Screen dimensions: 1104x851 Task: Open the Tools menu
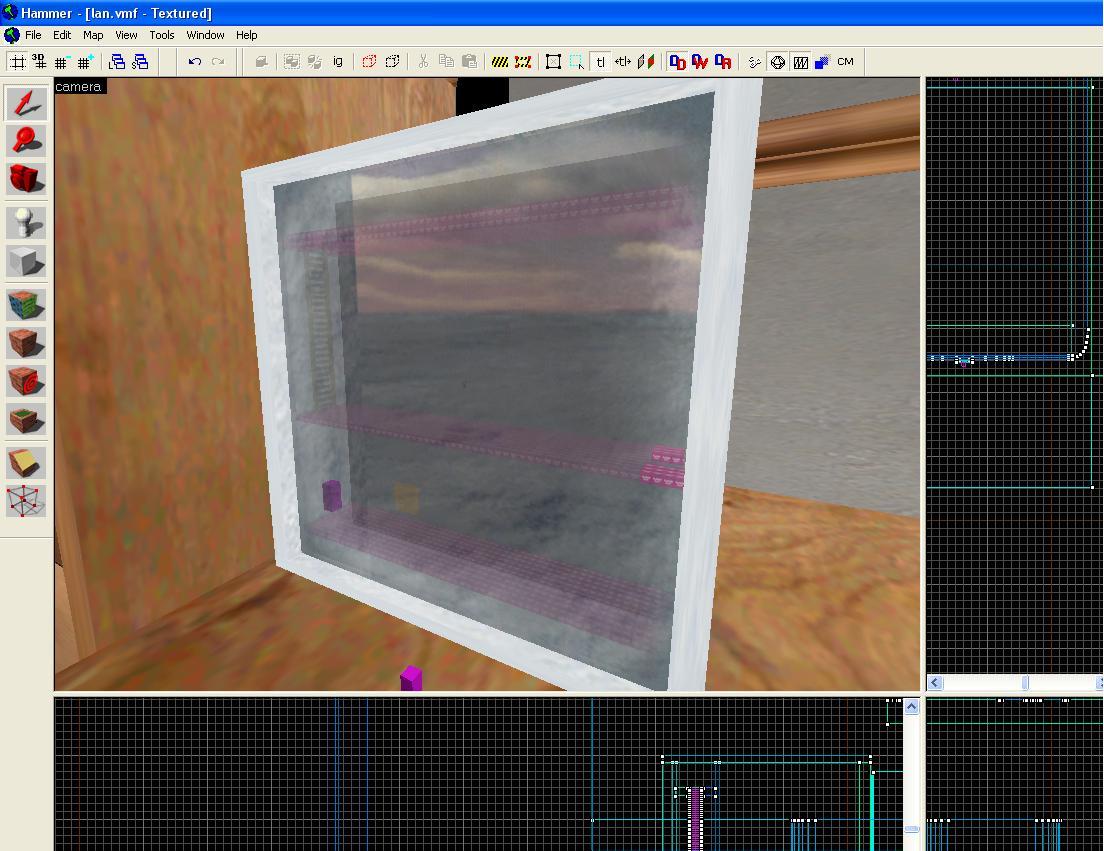click(161, 35)
